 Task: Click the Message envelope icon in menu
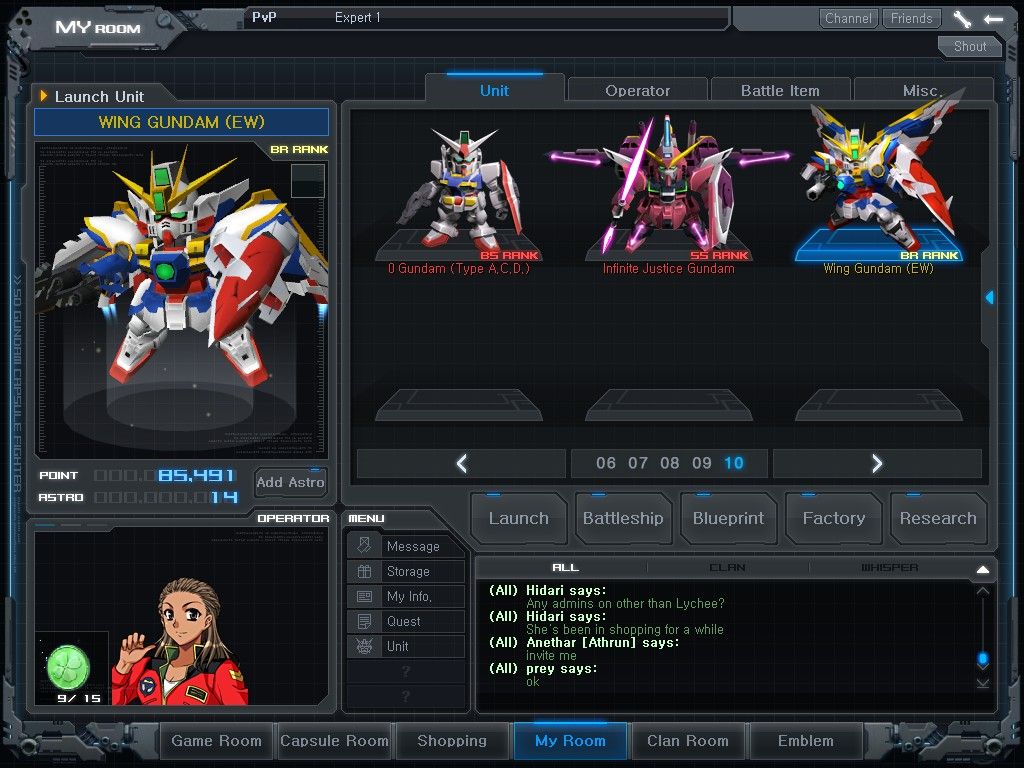364,545
